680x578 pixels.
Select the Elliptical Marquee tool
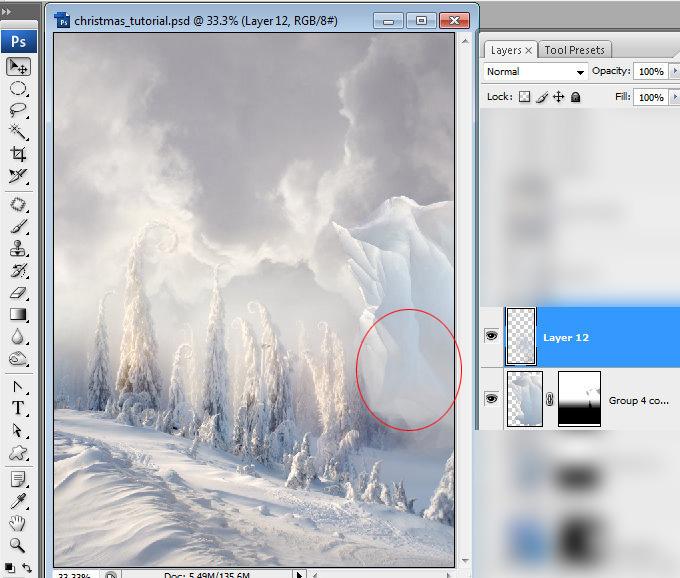(18, 88)
